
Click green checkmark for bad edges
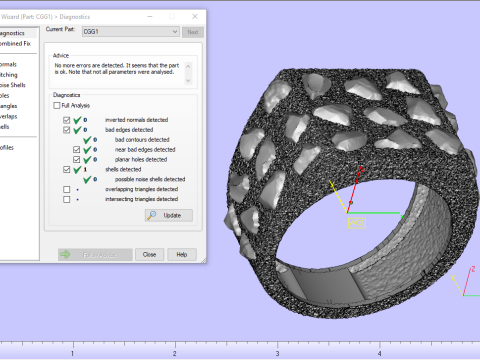point(77,130)
